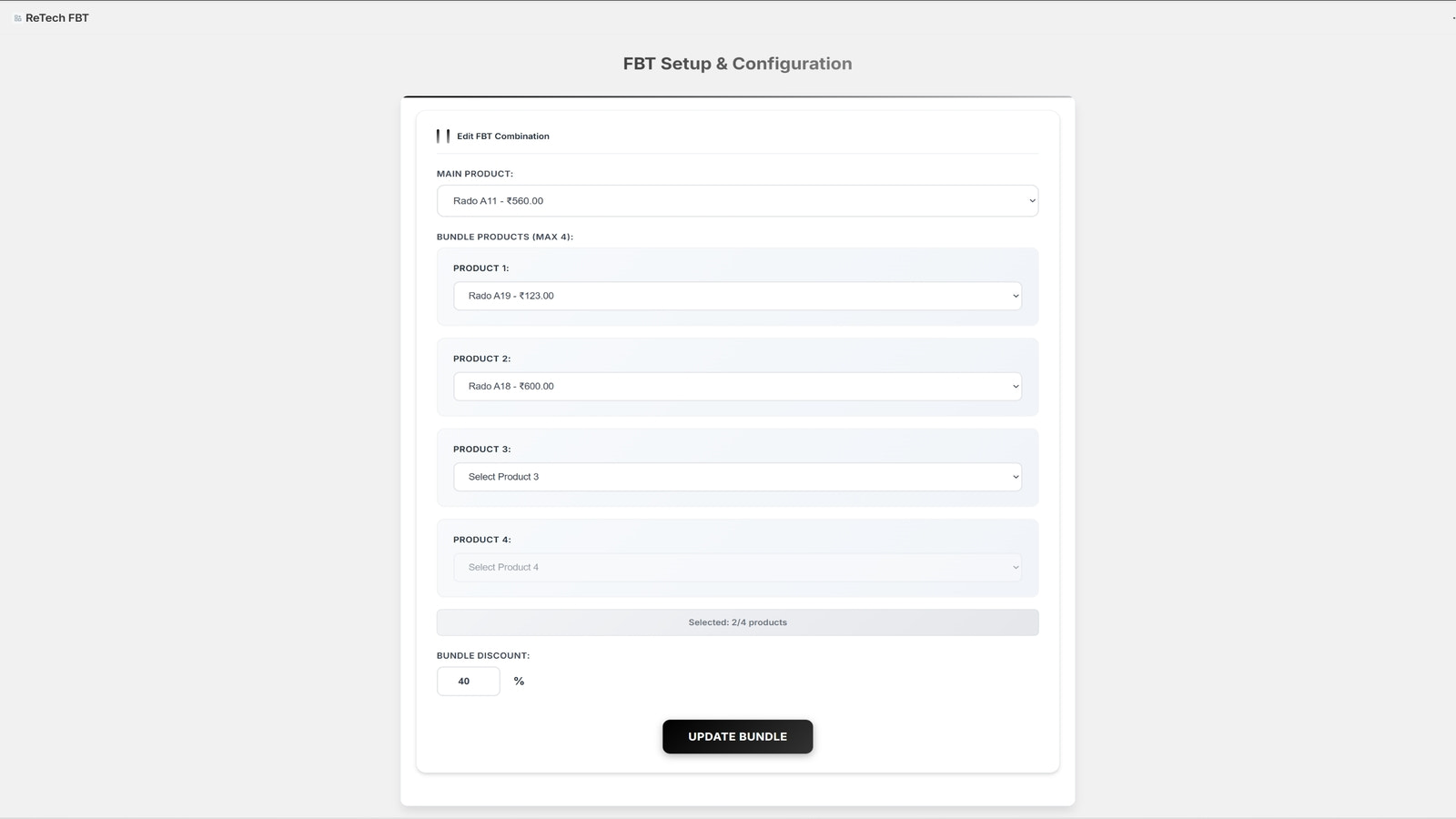This screenshot has width=1456, height=819.
Task: Click the Edit FBT Combination bars icon
Action: pos(443,136)
